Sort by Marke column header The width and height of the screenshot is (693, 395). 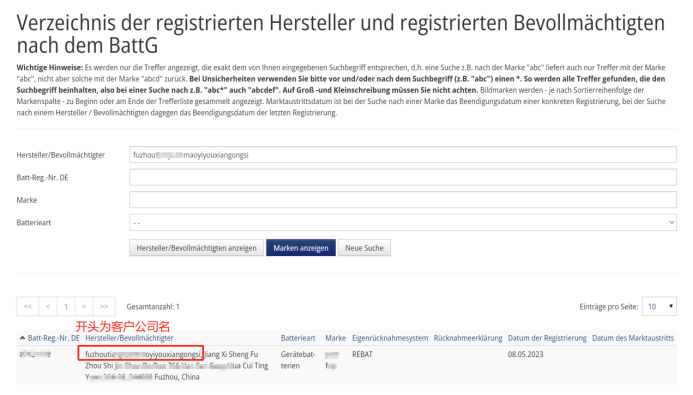coord(335,338)
